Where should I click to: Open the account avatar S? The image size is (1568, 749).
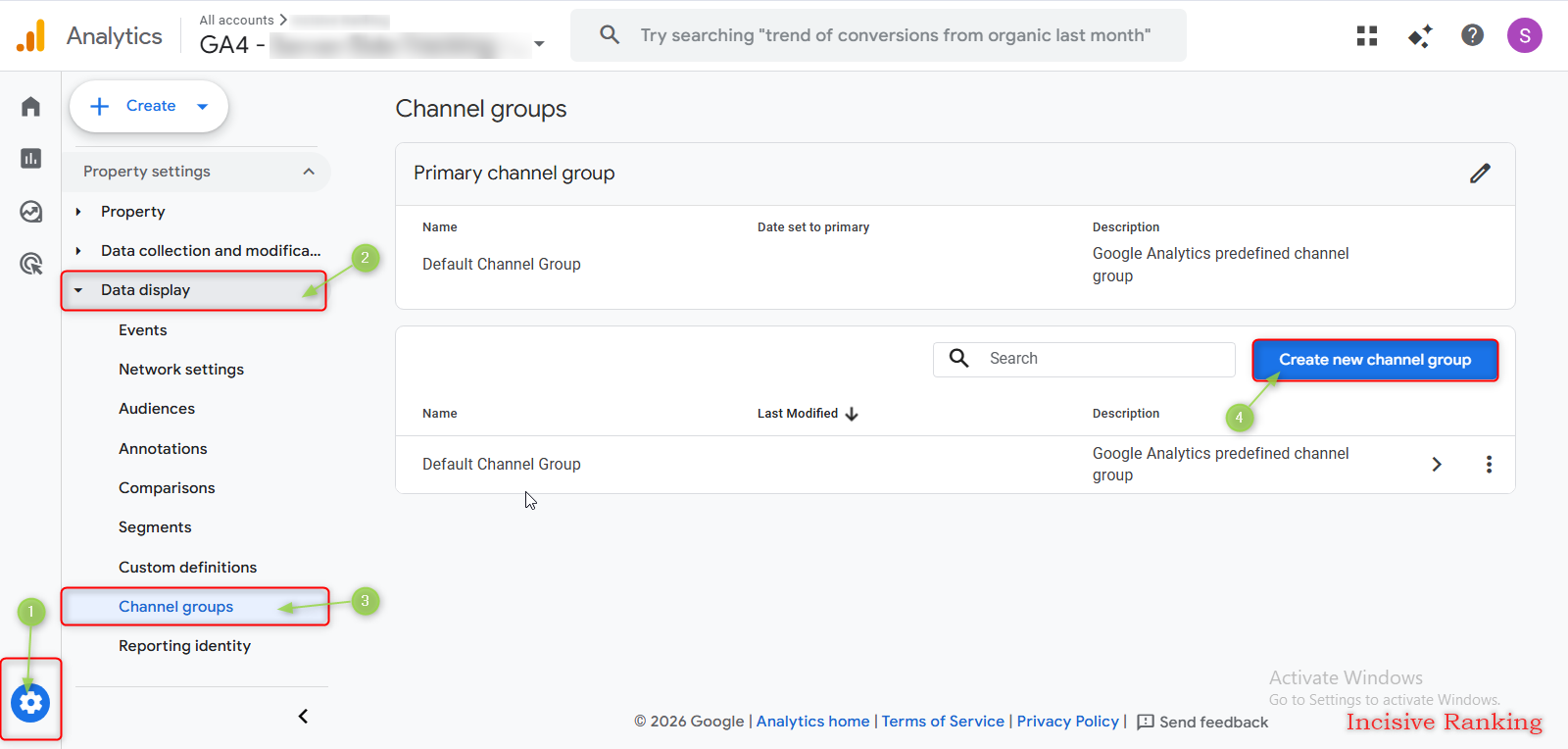pos(1524,35)
